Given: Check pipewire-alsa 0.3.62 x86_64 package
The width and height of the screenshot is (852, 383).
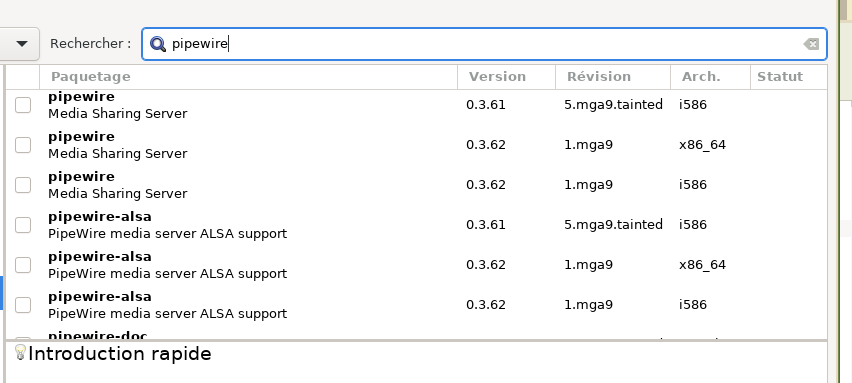Looking at the screenshot, I should point(23,265).
